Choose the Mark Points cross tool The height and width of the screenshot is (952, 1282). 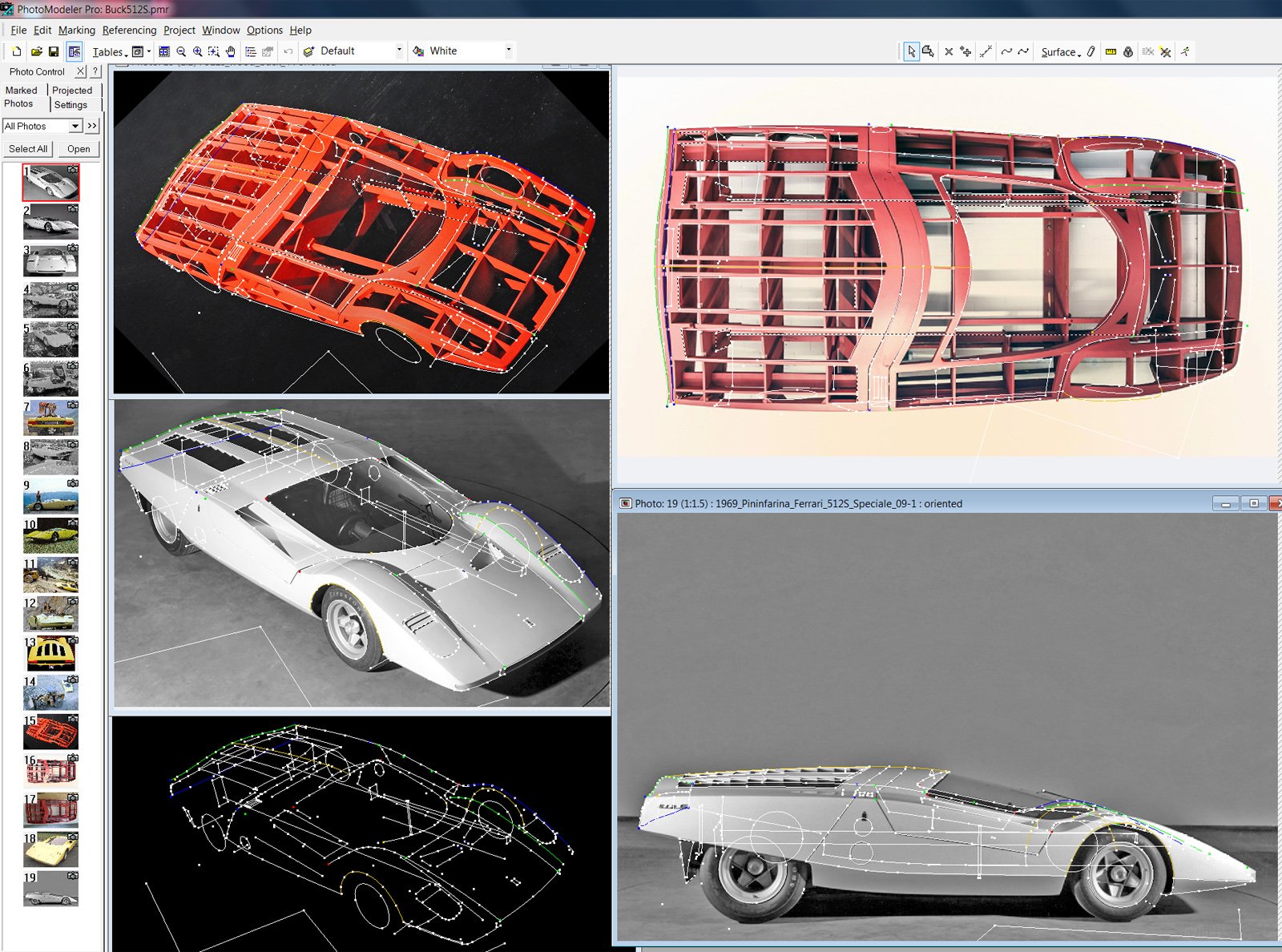point(949,51)
